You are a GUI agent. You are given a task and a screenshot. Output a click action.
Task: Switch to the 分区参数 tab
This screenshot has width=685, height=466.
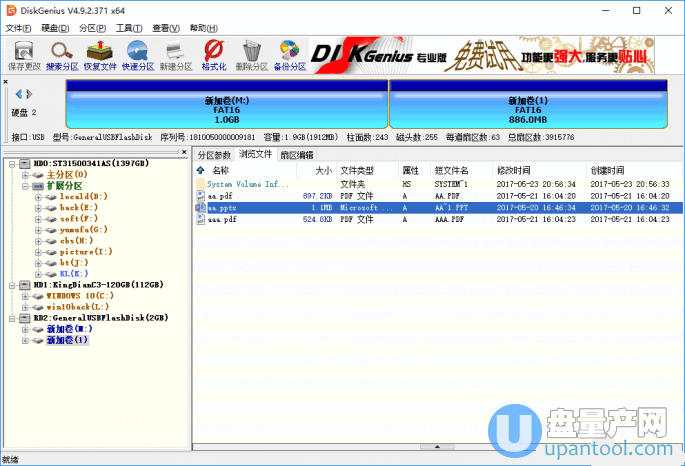(213, 155)
